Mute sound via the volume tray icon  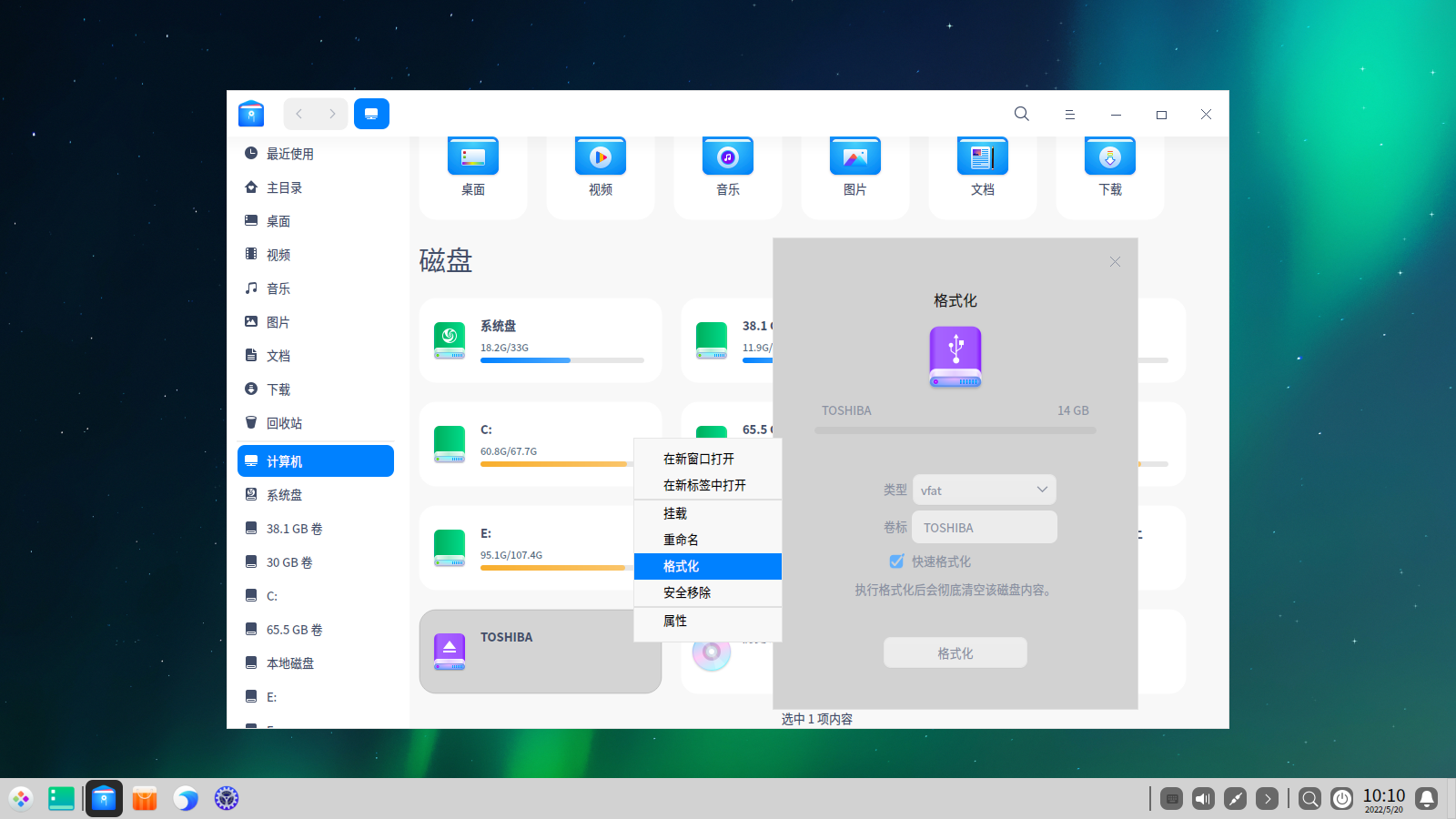click(x=1203, y=798)
